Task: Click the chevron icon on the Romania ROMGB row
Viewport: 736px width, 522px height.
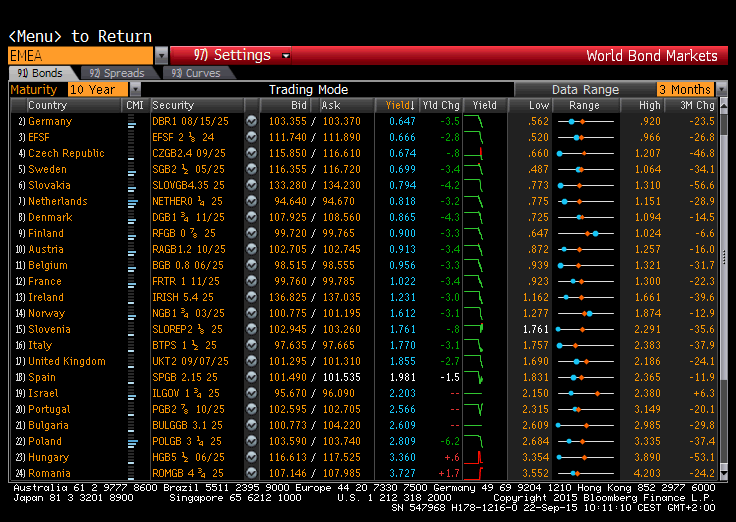Action: 252,473
